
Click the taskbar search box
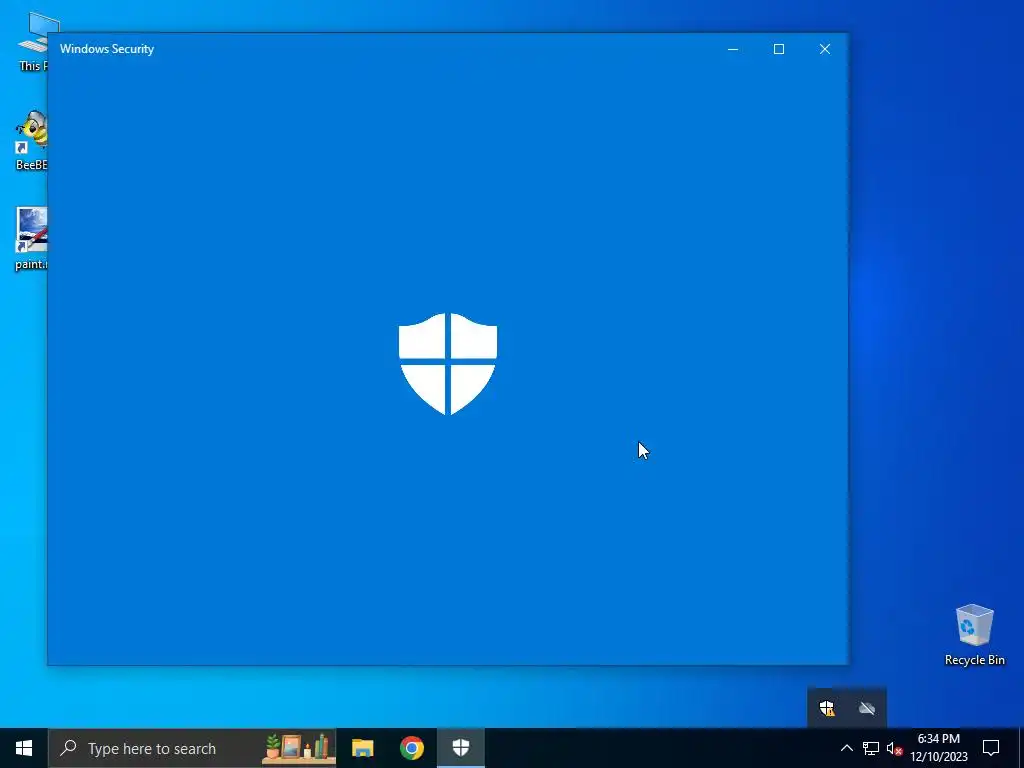192,748
